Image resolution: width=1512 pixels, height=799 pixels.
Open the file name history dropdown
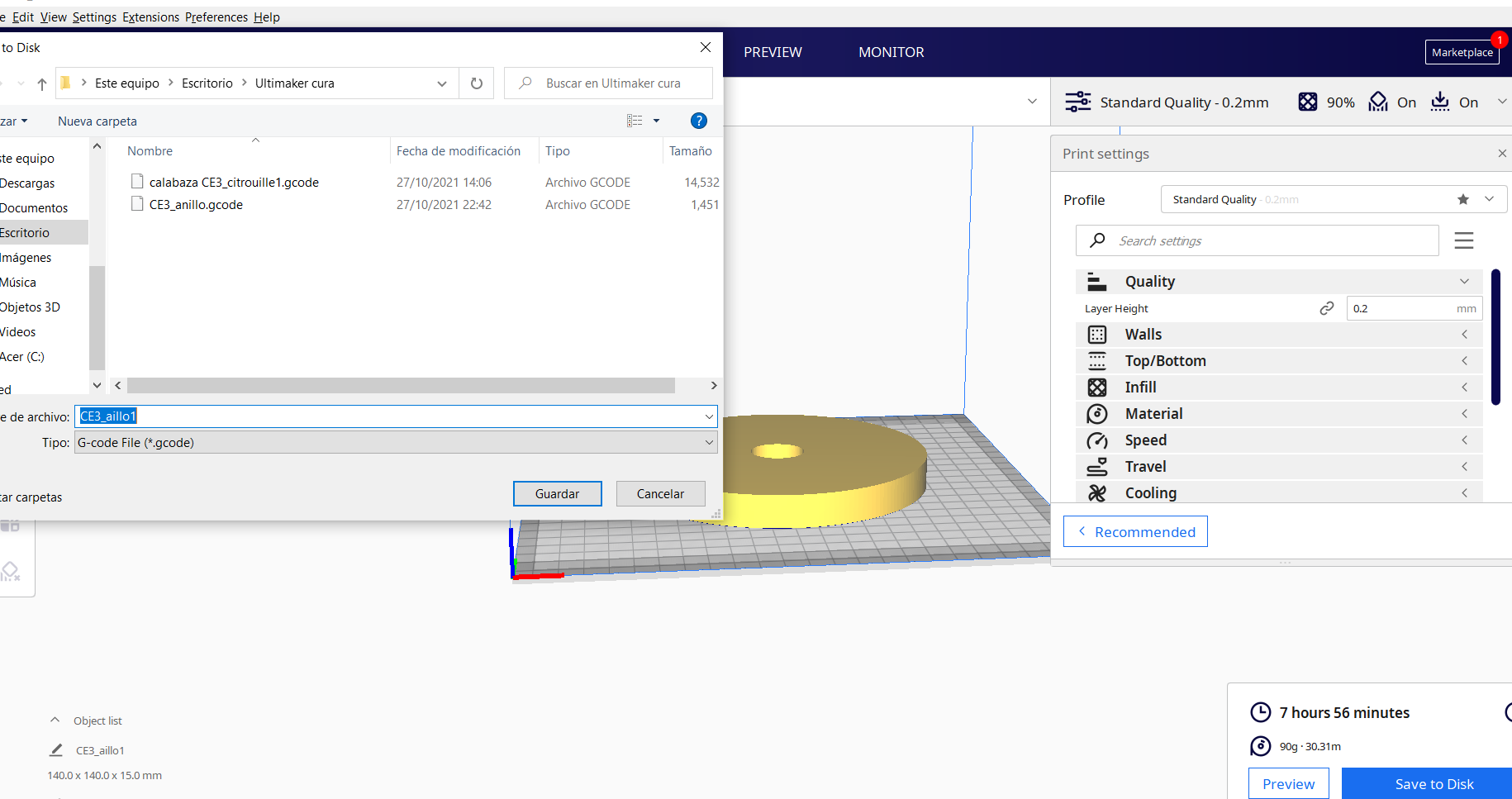709,416
